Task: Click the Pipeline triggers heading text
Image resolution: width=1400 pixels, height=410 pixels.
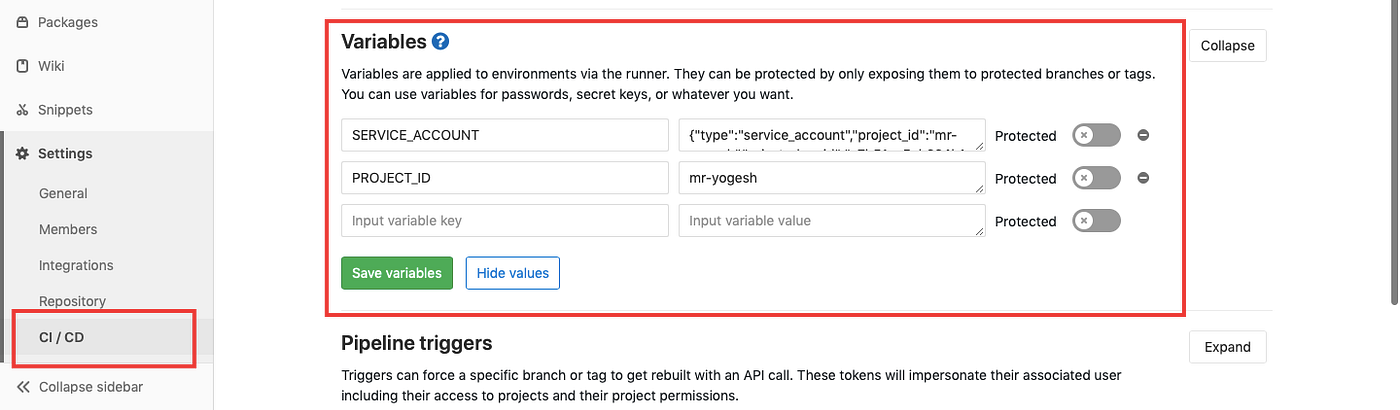Action: click(x=417, y=343)
